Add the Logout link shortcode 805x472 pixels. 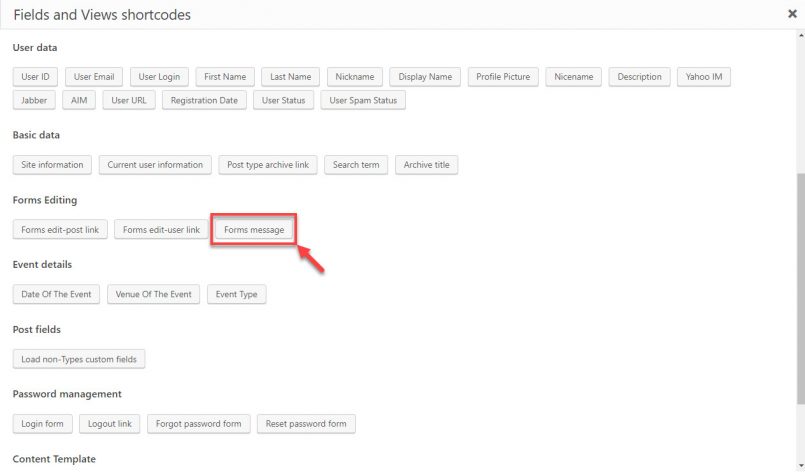tap(109, 424)
